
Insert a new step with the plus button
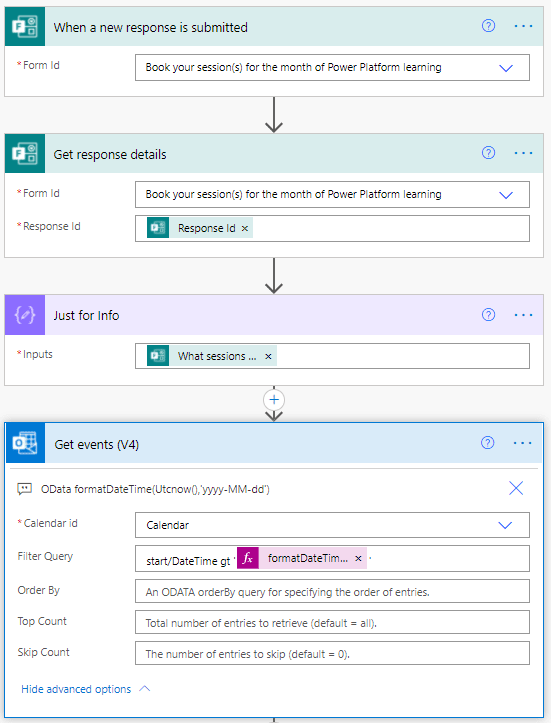[274, 399]
